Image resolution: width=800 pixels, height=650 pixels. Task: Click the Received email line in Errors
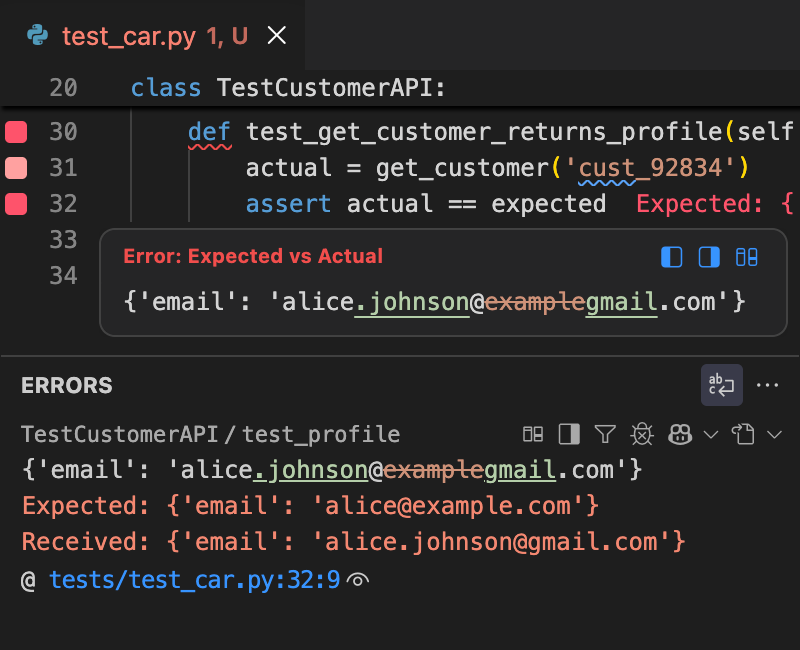(354, 542)
